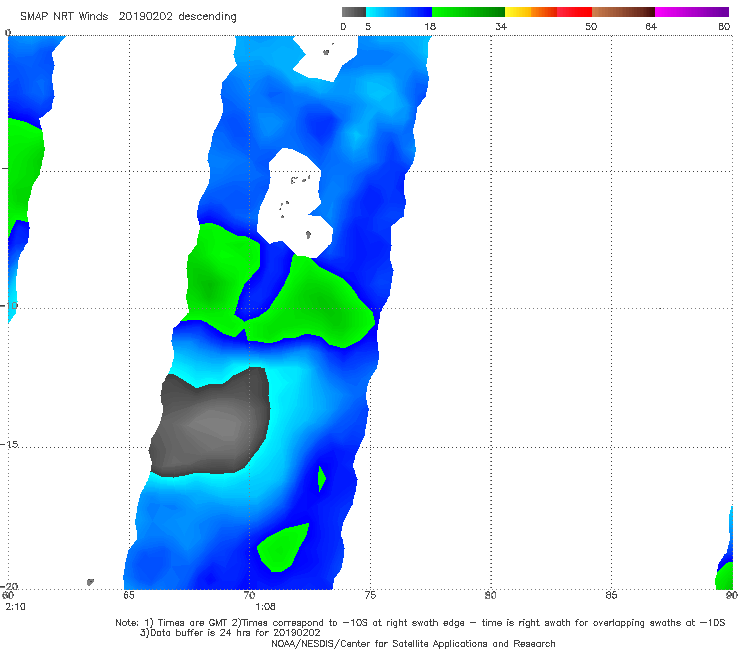Screen dimensions: 740x650
Task: Click the white island gap near 5S 72E
Action: point(295,205)
